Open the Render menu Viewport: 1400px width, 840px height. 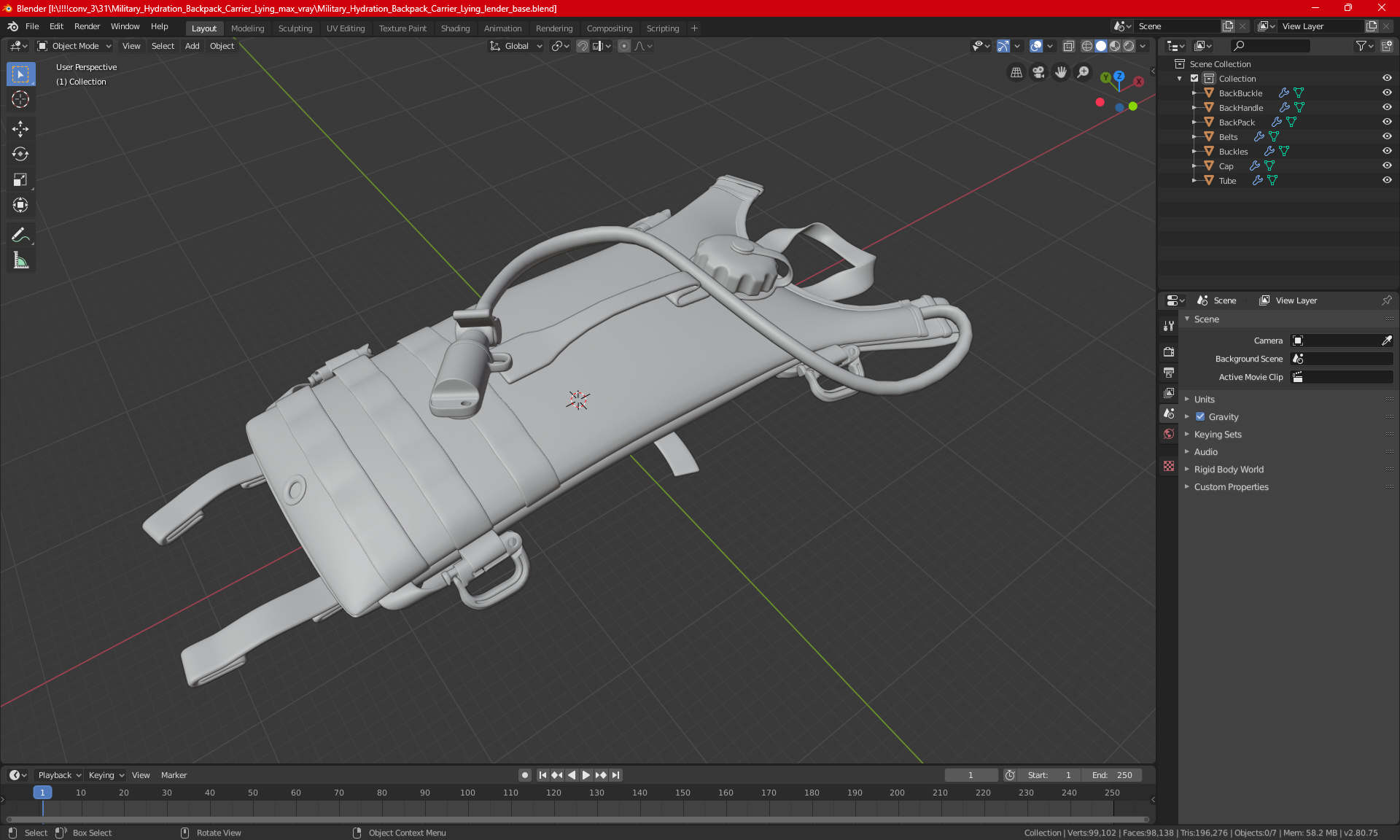(x=87, y=26)
